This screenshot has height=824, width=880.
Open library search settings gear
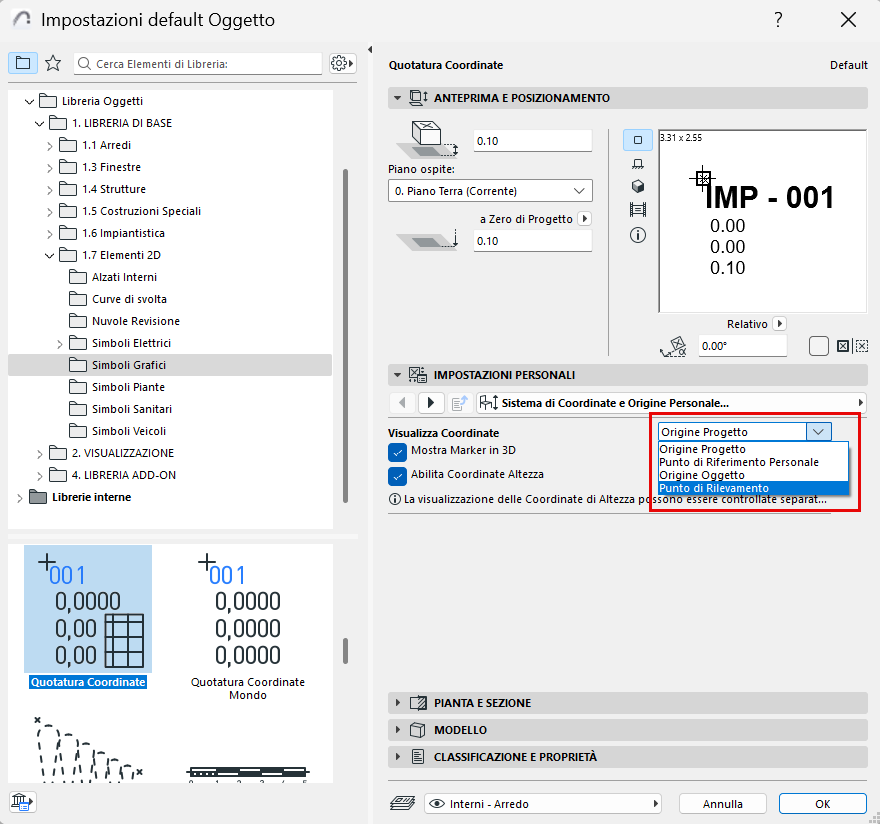coord(342,63)
